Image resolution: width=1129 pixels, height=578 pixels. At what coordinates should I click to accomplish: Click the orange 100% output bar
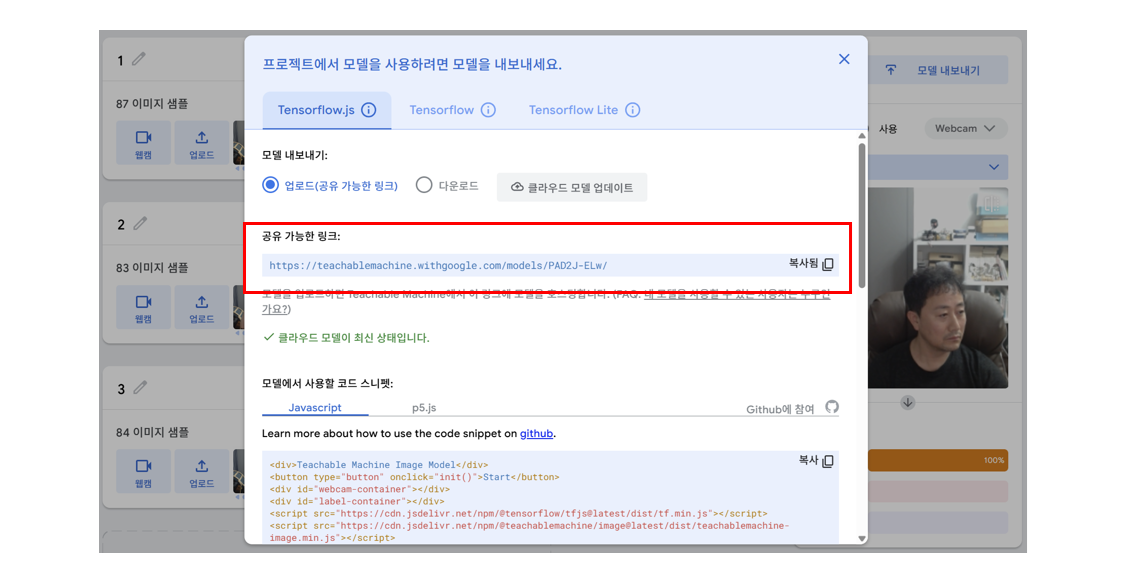click(938, 461)
